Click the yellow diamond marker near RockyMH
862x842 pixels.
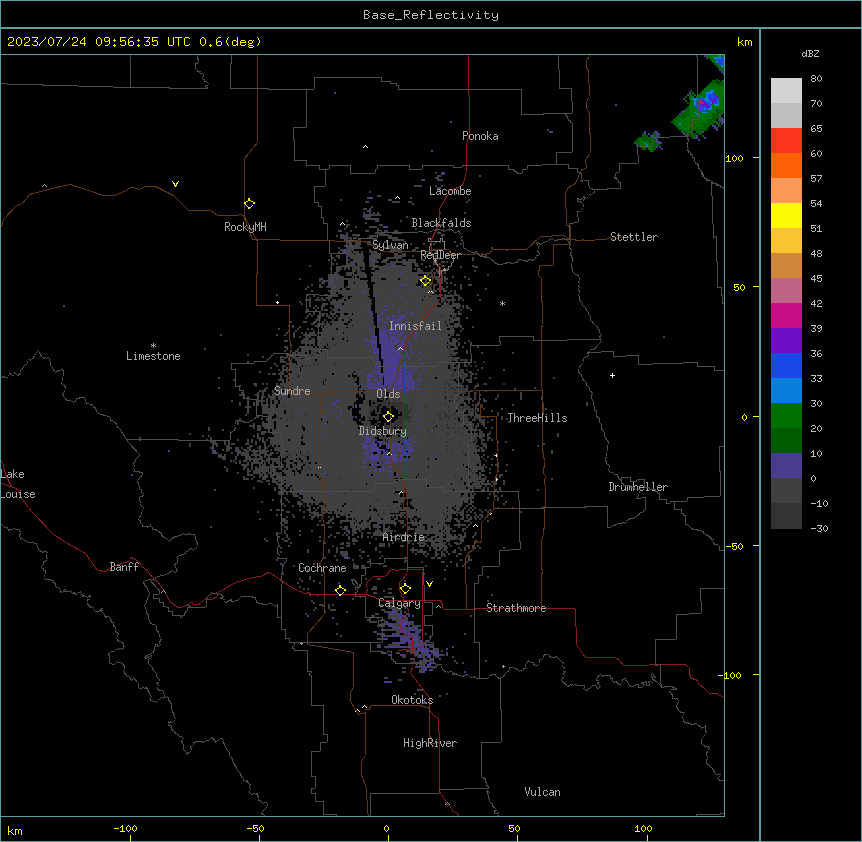[x=249, y=204]
